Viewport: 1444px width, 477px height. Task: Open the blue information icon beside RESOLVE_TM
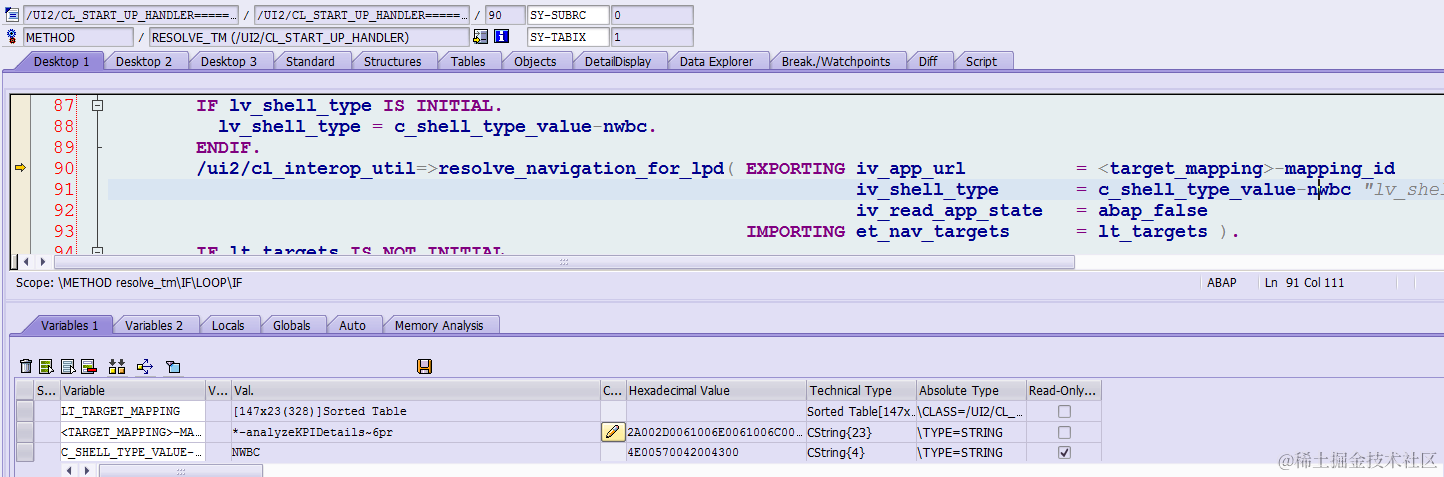[501, 37]
